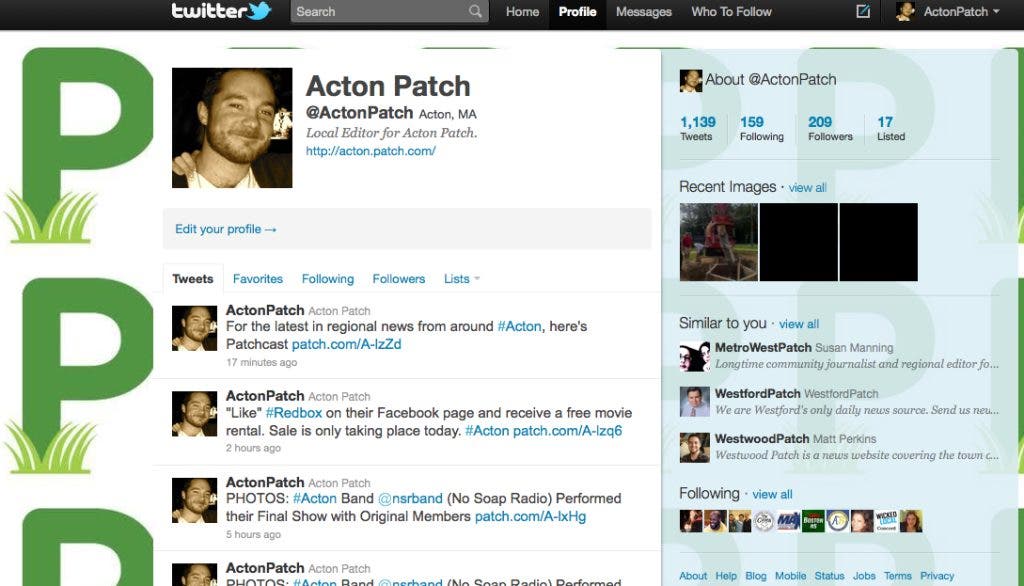Go to the Home menu item

pos(522,12)
